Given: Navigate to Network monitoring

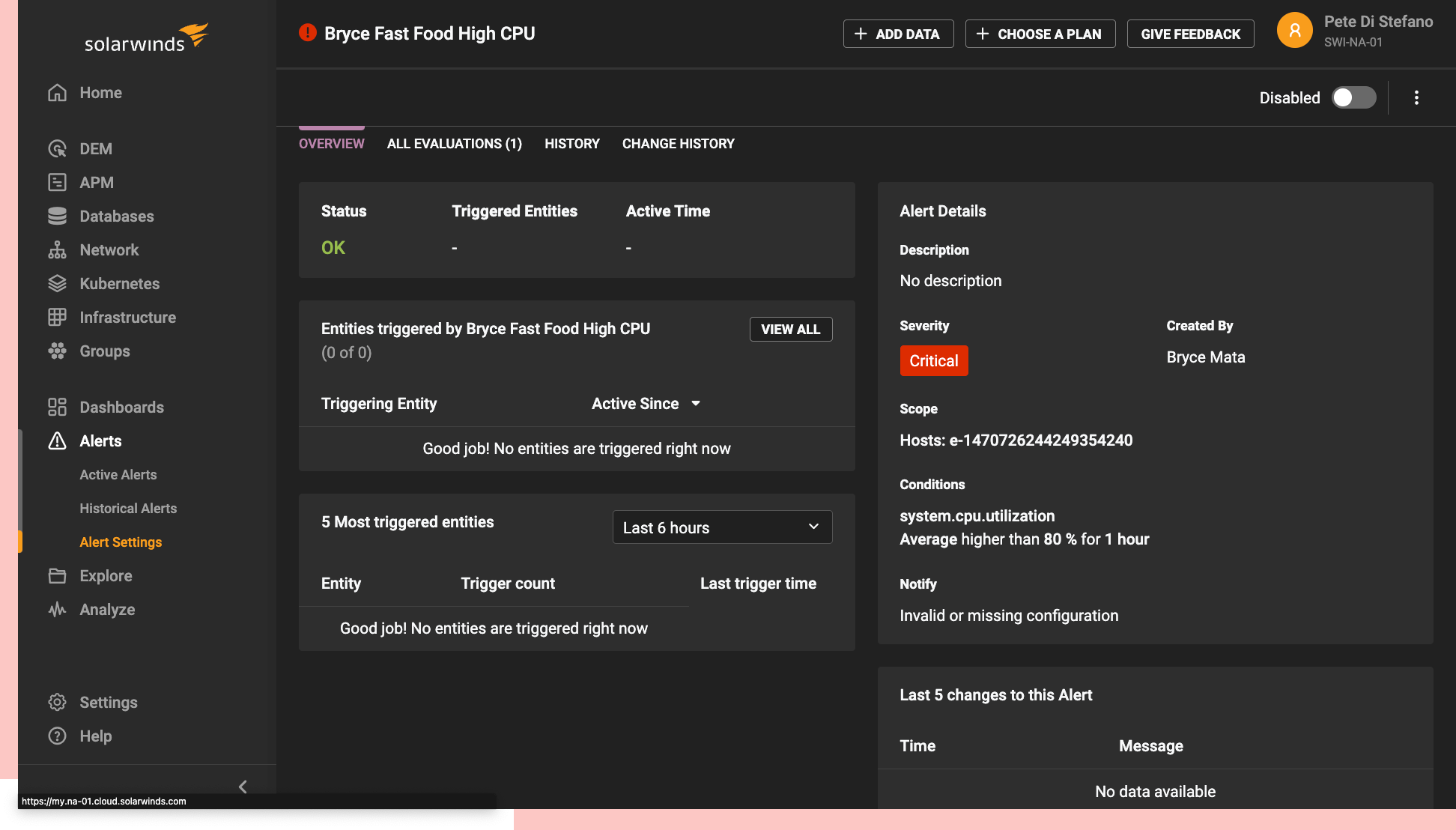Looking at the screenshot, I should click(109, 249).
